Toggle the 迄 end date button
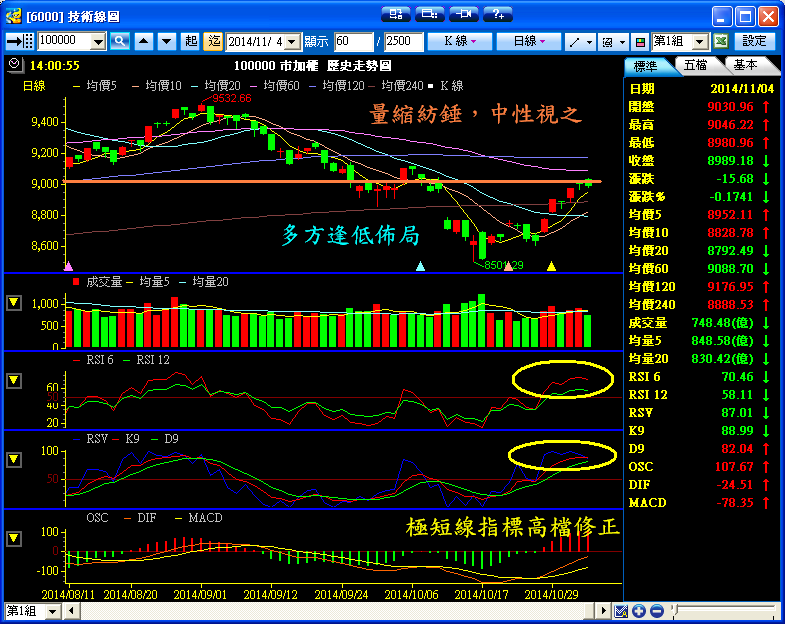The height and width of the screenshot is (624, 785). click(x=213, y=41)
